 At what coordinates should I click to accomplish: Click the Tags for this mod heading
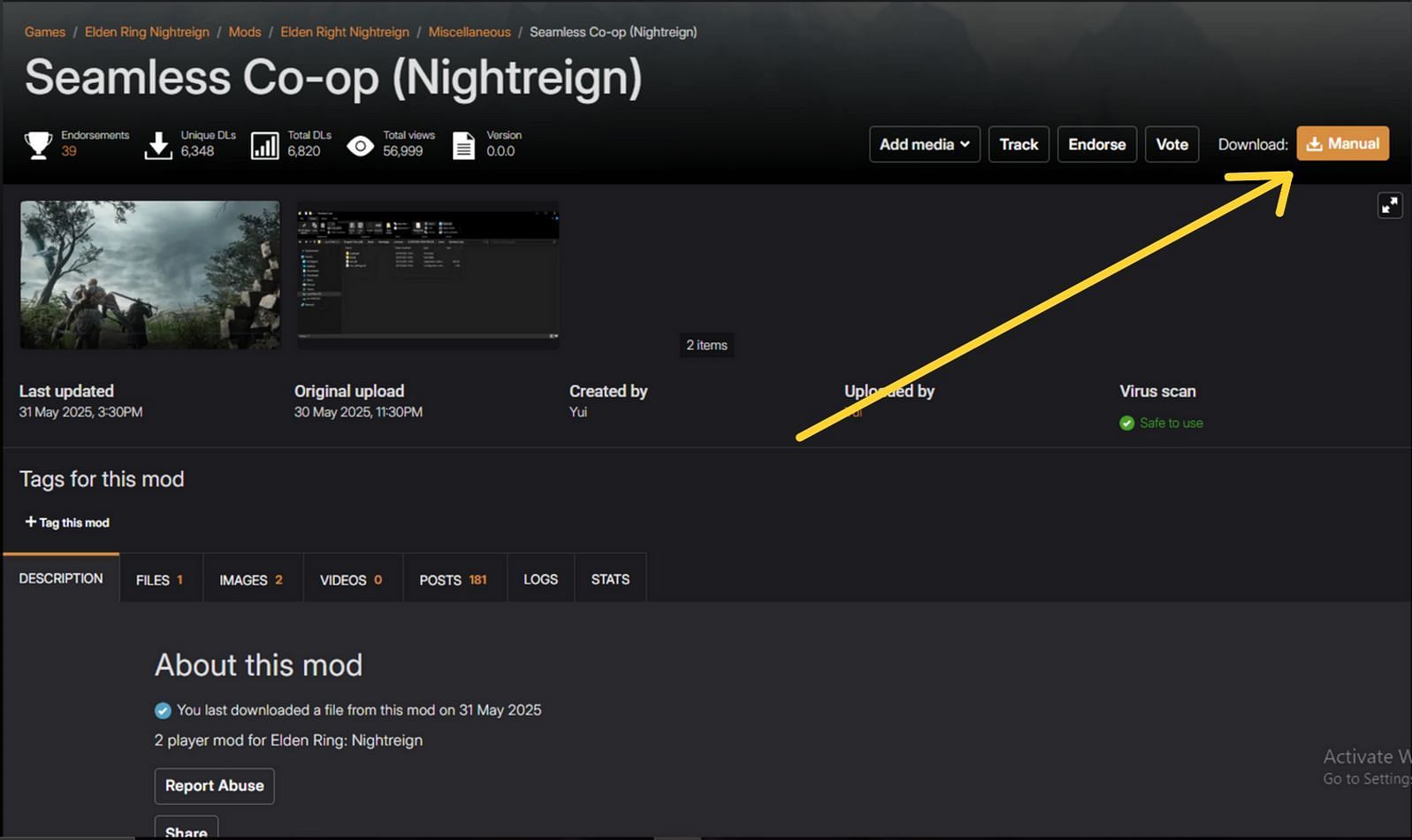click(102, 479)
